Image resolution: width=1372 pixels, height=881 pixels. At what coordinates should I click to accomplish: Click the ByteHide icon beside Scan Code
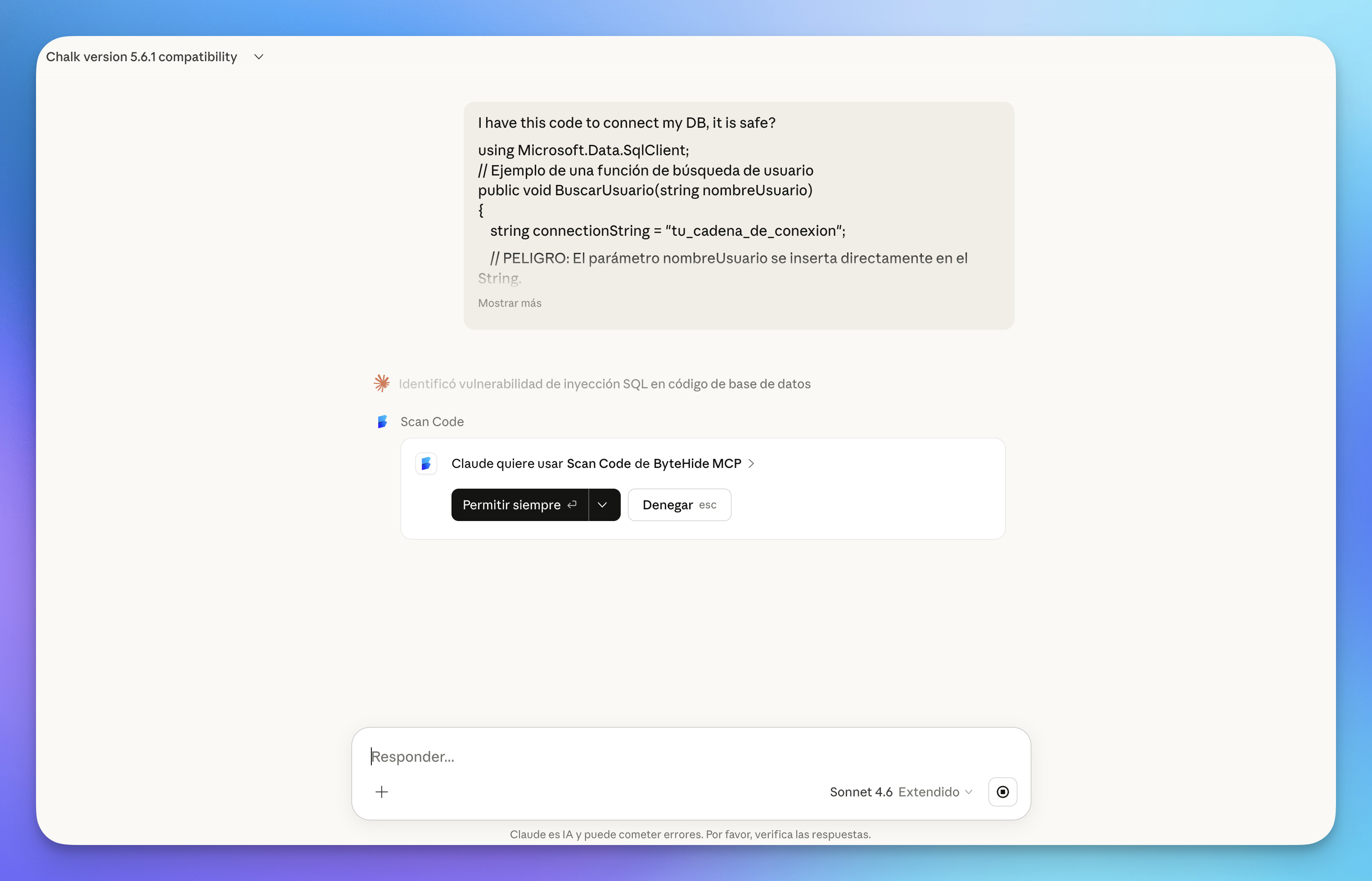(x=382, y=422)
